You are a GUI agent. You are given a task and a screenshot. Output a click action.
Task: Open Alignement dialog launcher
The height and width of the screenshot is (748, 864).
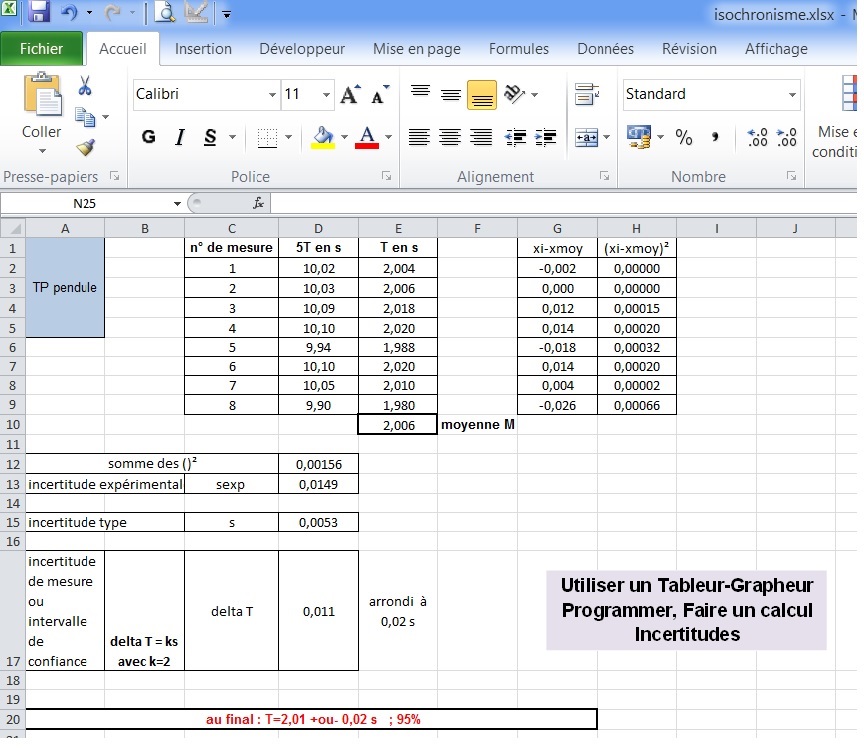click(x=604, y=176)
